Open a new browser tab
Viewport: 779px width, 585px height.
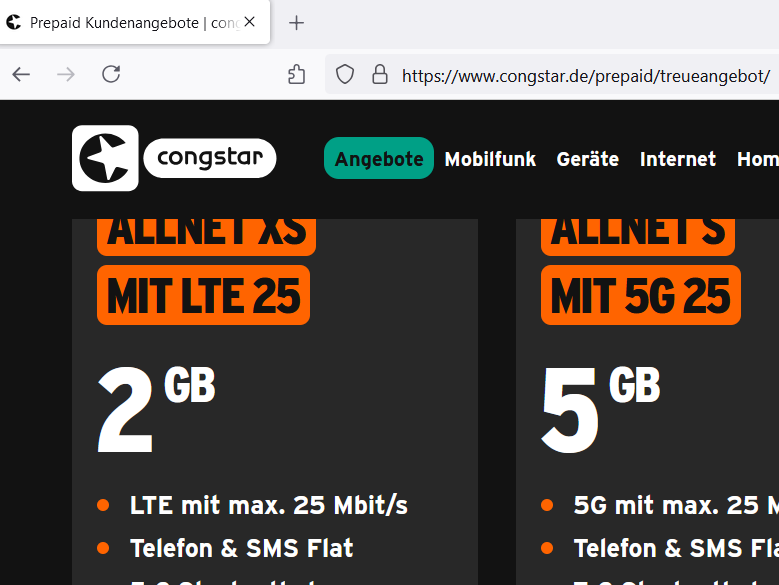click(296, 23)
